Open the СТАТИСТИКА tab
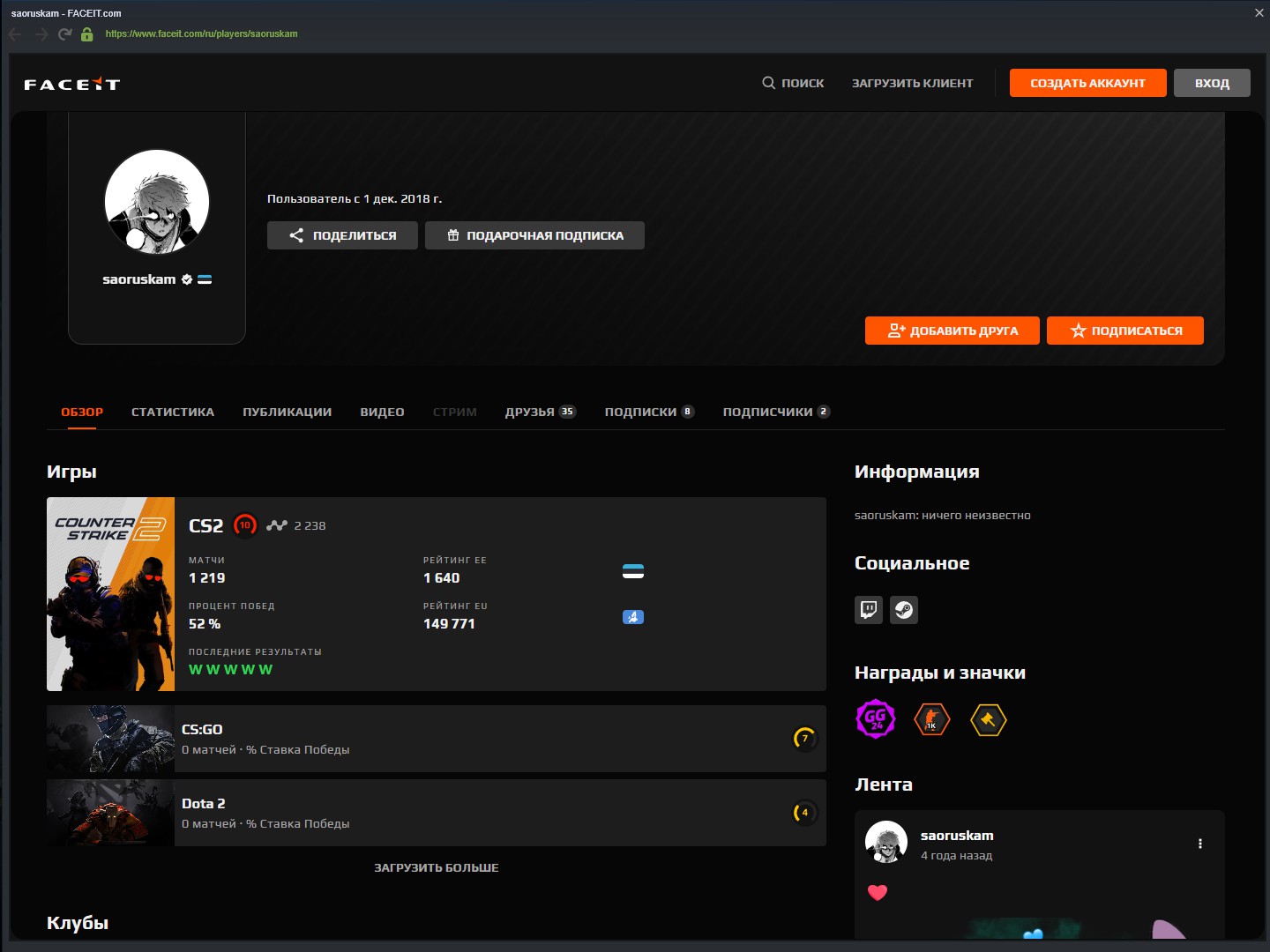The height and width of the screenshot is (952, 1270). (x=173, y=412)
